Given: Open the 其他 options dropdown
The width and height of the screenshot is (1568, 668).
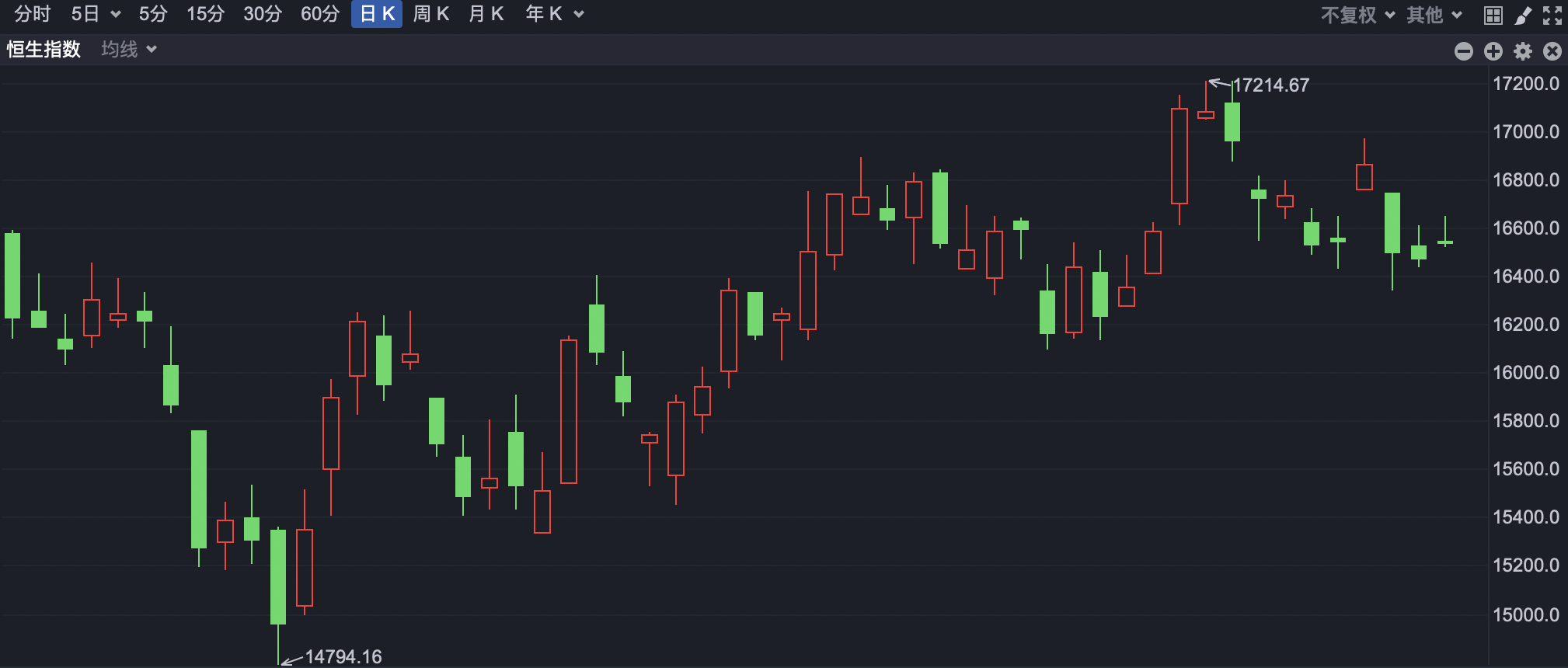Looking at the screenshot, I should [x=1434, y=15].
